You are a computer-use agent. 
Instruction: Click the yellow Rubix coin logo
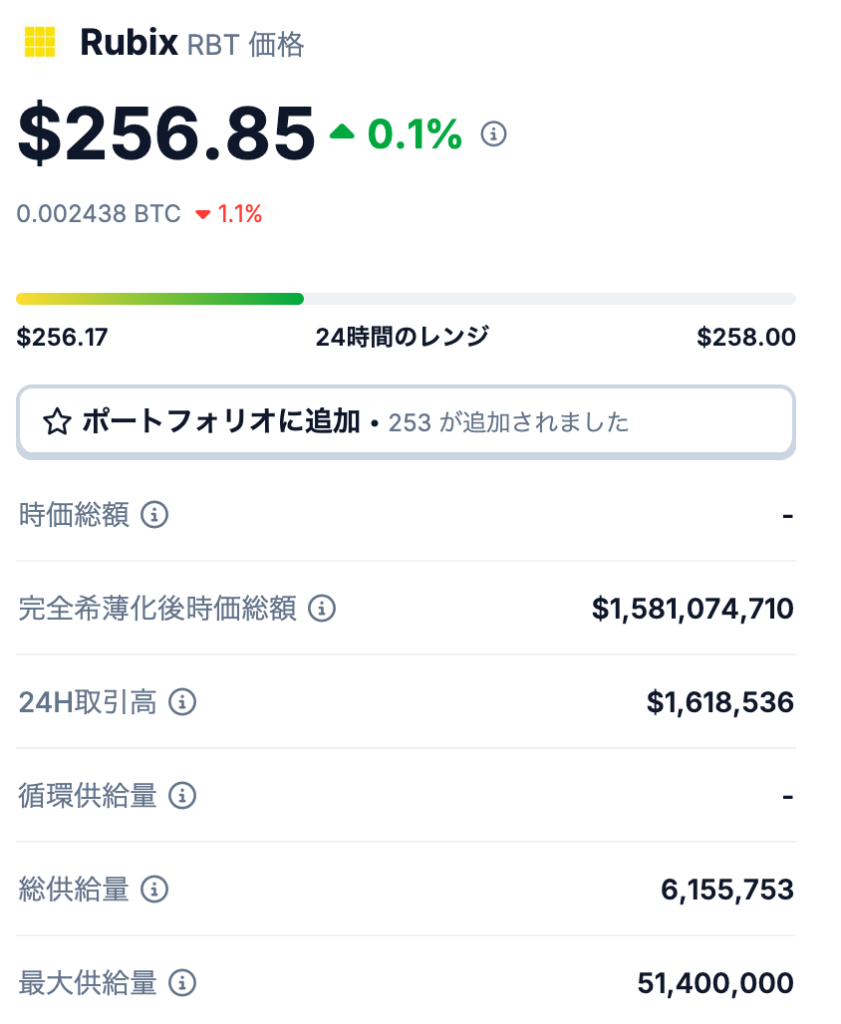coord(40,42)
